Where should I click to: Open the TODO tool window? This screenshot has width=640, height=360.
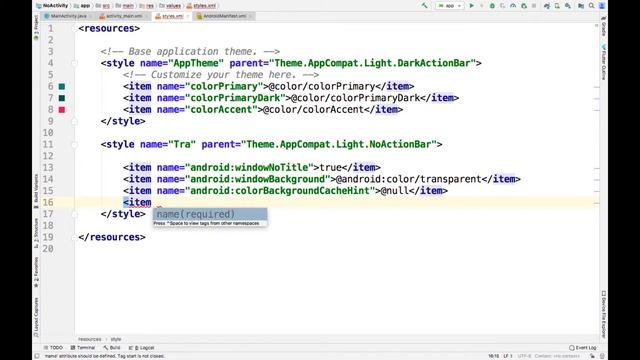[x=53, y=348]
